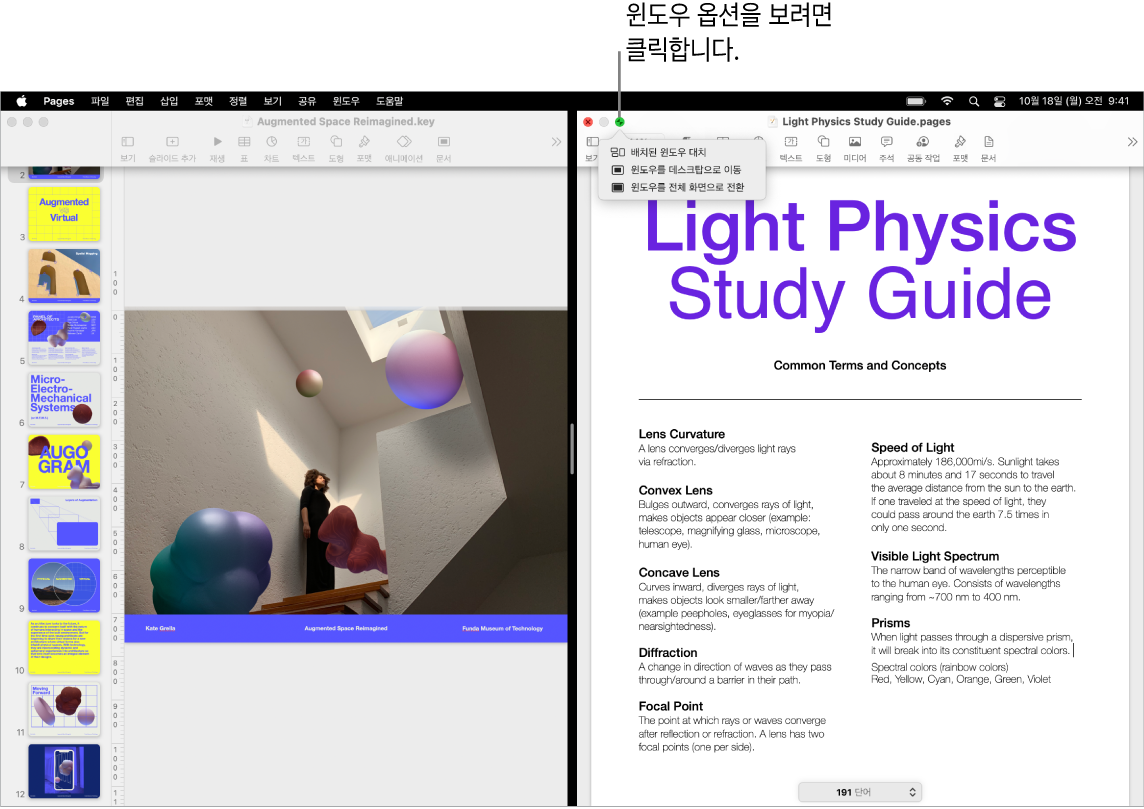Viewport: 1144px width, 809px height.
Task: Open the 191 단어 word count dropdown
Action: point(858,791)
